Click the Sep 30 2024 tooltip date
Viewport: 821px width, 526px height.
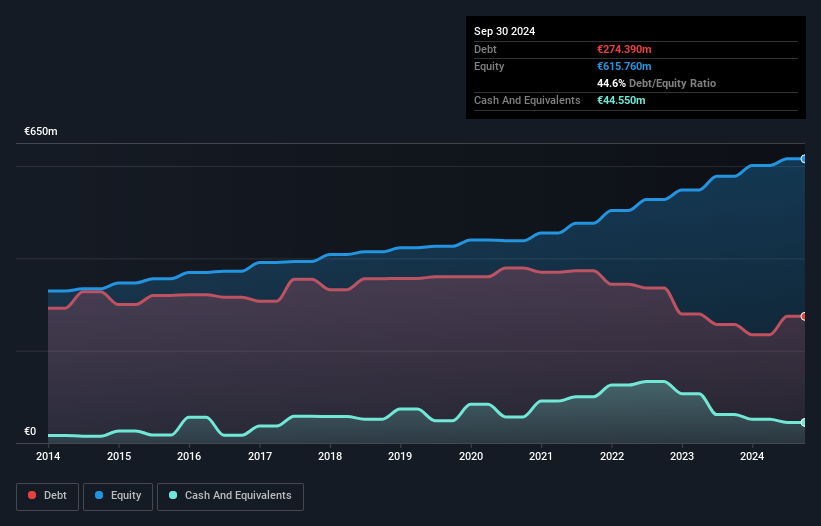504,31
